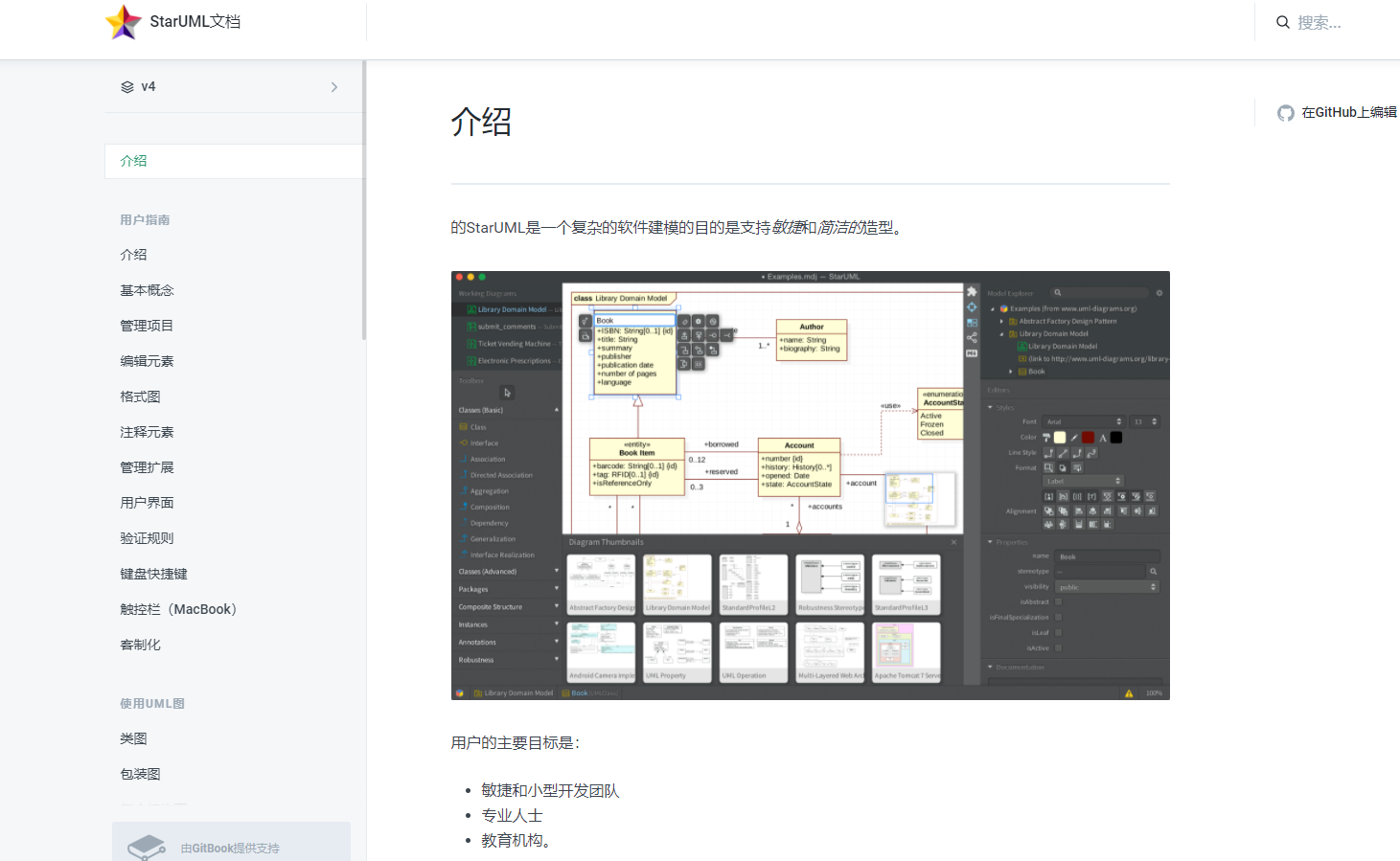Open the 类图 page under 使用UML图
This screenshot has height=861, width=1400.
click(x=133, y=738)
